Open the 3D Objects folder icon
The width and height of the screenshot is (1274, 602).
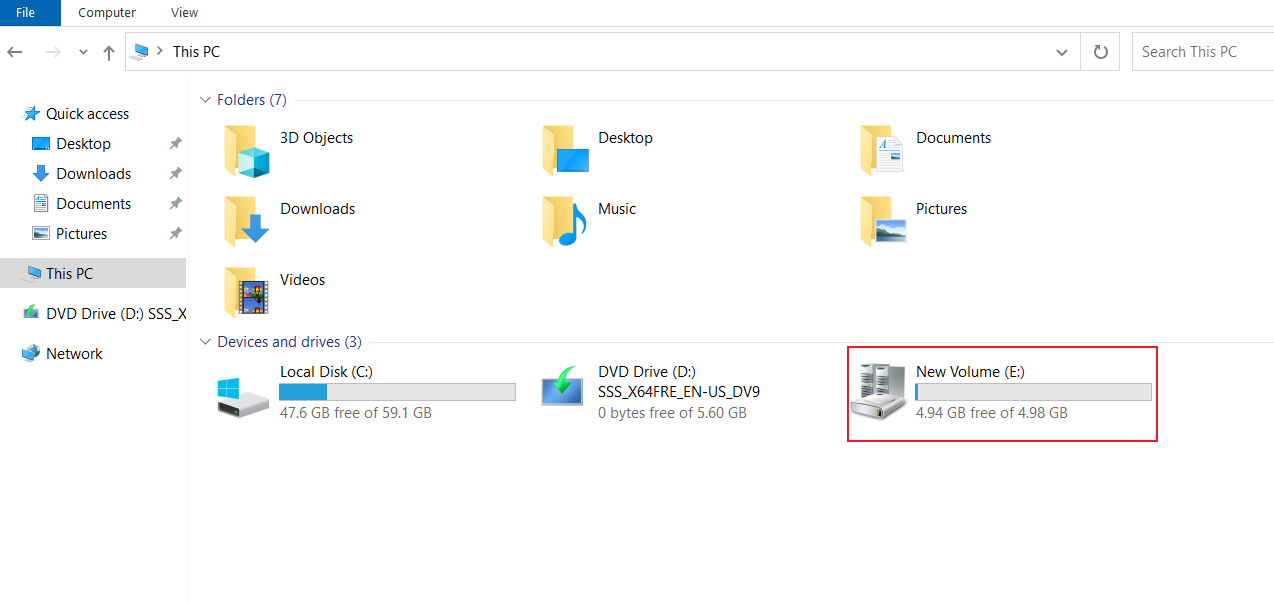pyautogui.click(x=247, y=150)
